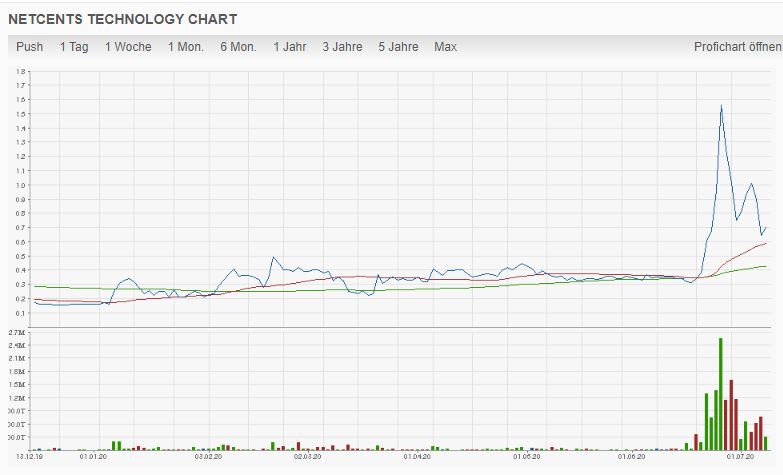Click the 01.06.20 date axis label
Image resolution: width=783 pixels, height=475 pixels.
631,457
